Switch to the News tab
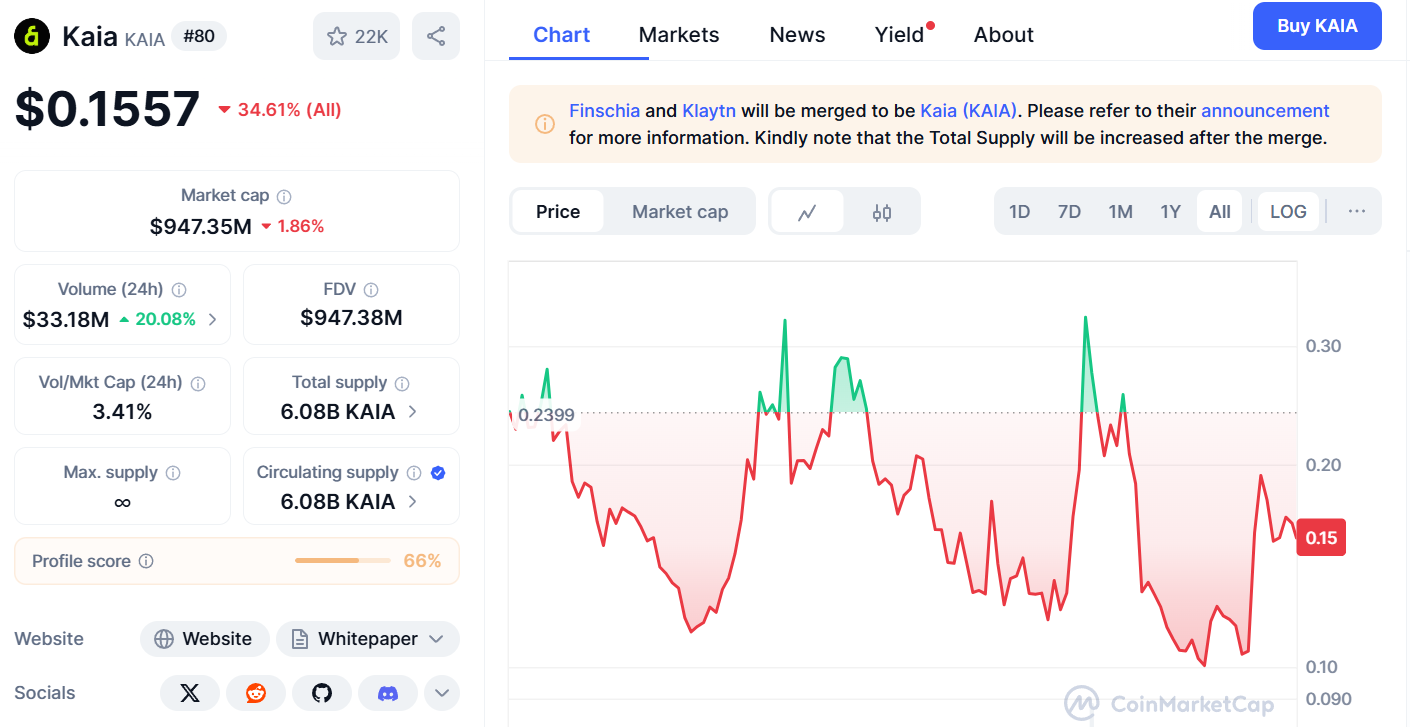The image size is (1410, 727). (x=797, y=35)
